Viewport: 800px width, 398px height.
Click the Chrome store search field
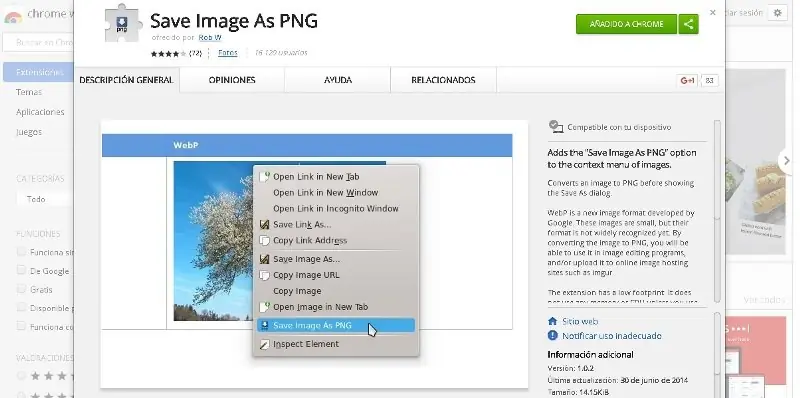[39, 43]
